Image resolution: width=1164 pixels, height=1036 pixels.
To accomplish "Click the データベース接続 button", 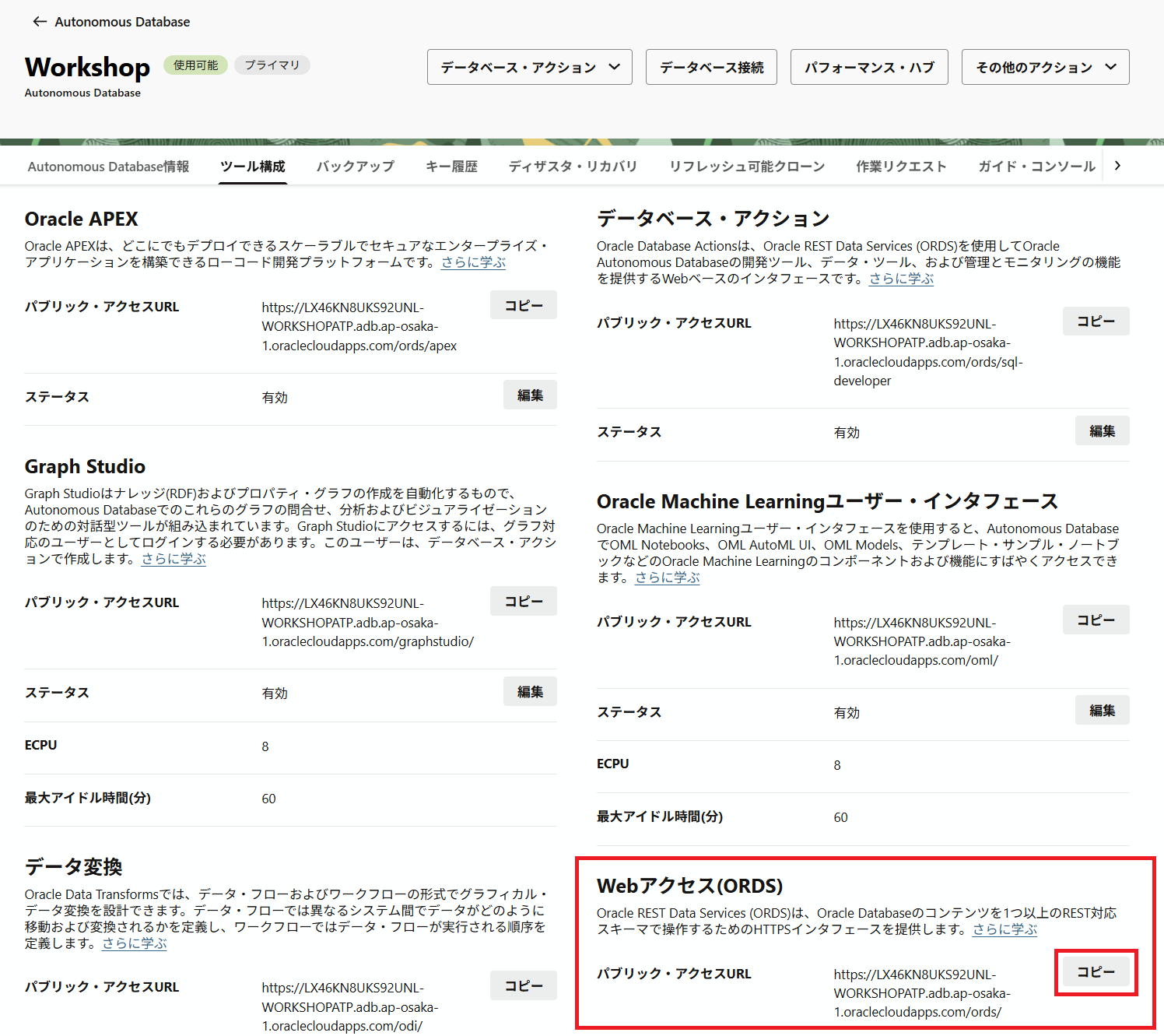I will (x=711, y=68).
